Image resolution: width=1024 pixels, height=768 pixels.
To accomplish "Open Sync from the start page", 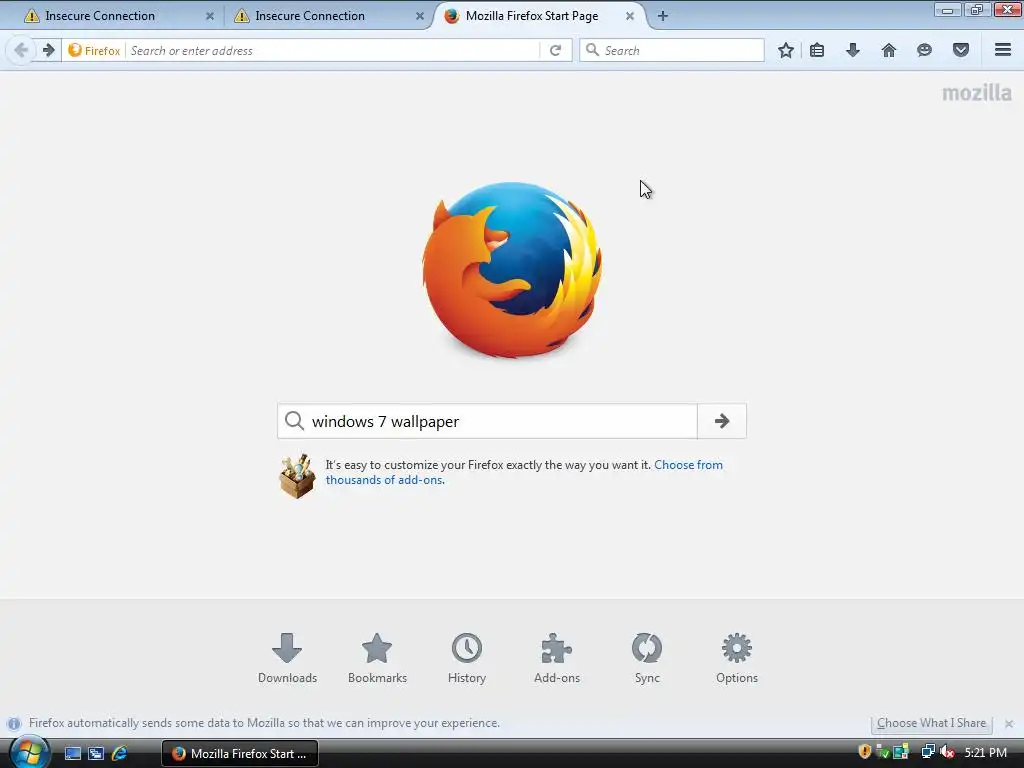I will point(647,658).
